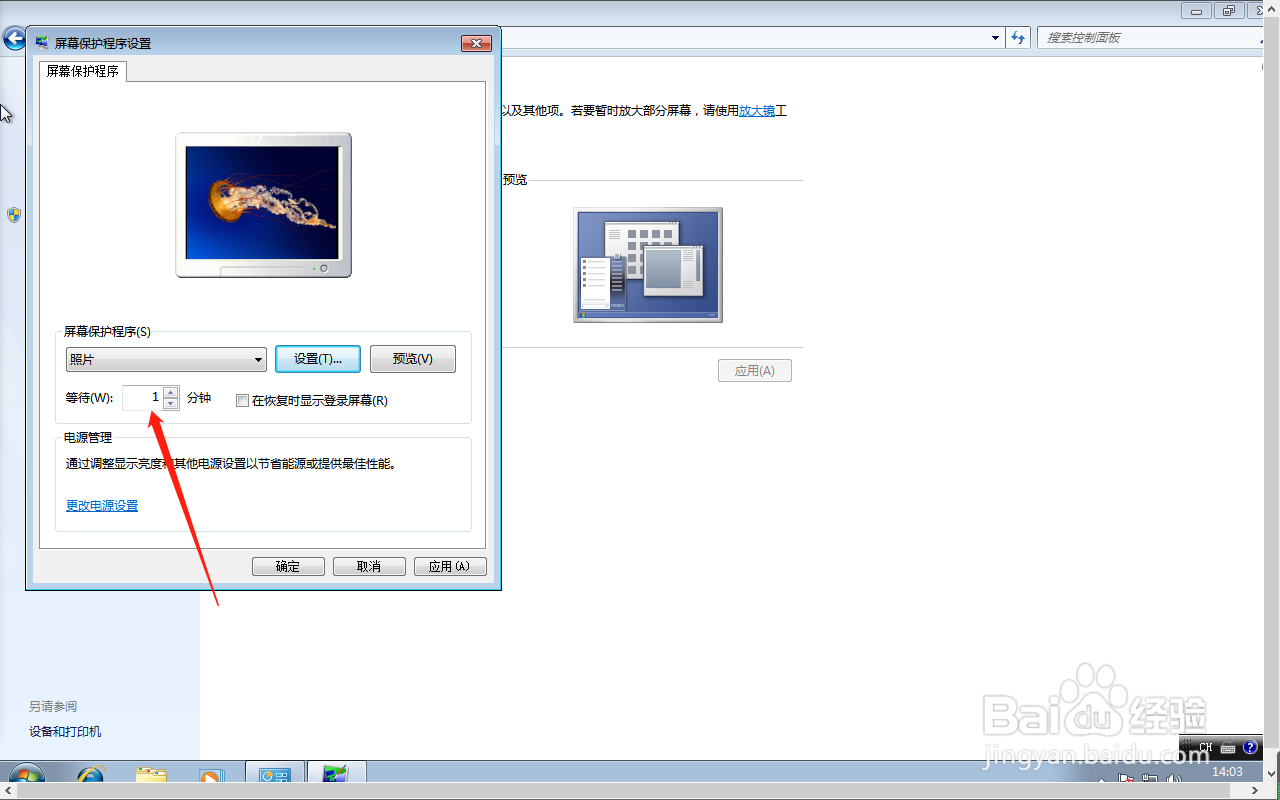The width and height of the screenshot is (1280, 800).
Task: Click the refresh icon beside the address bar
Action: pos(1018,38)
